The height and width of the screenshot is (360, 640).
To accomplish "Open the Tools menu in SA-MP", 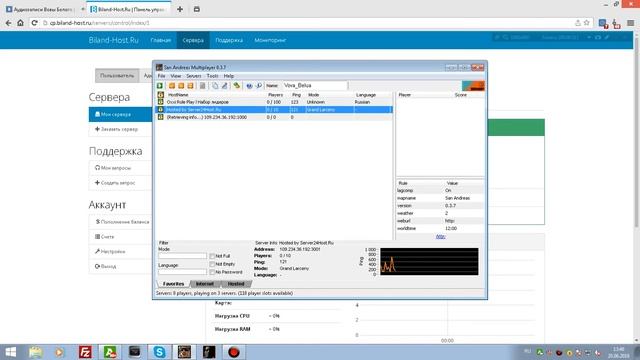I will (212, 76).
